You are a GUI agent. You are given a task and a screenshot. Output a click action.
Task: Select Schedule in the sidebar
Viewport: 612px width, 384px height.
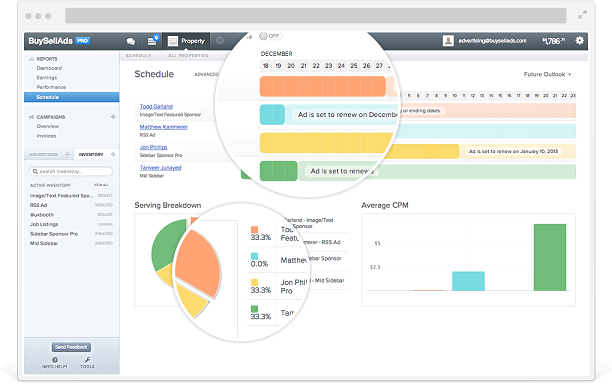(x=71, y=97)
